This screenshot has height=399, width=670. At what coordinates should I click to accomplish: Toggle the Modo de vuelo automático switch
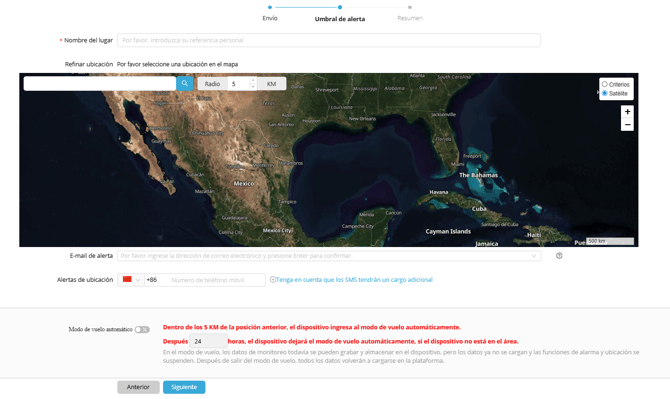click(x=142, y=329)
